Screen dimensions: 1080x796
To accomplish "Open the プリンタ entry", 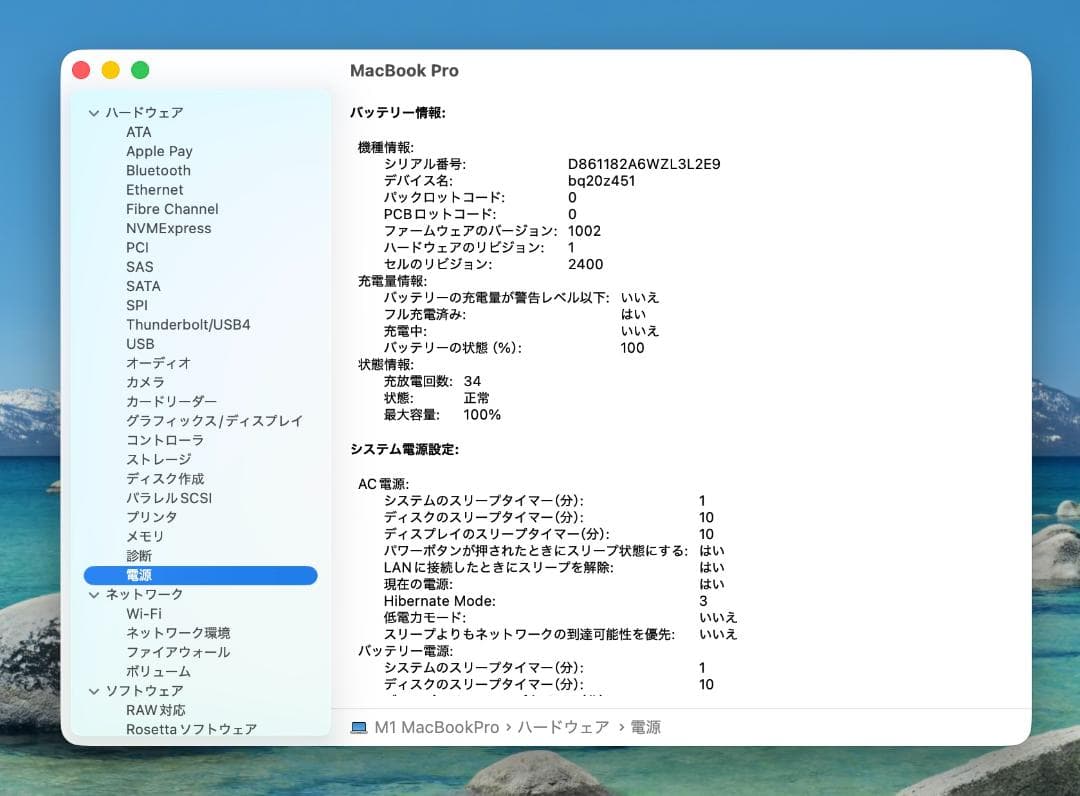I will (x=152, y=518).
